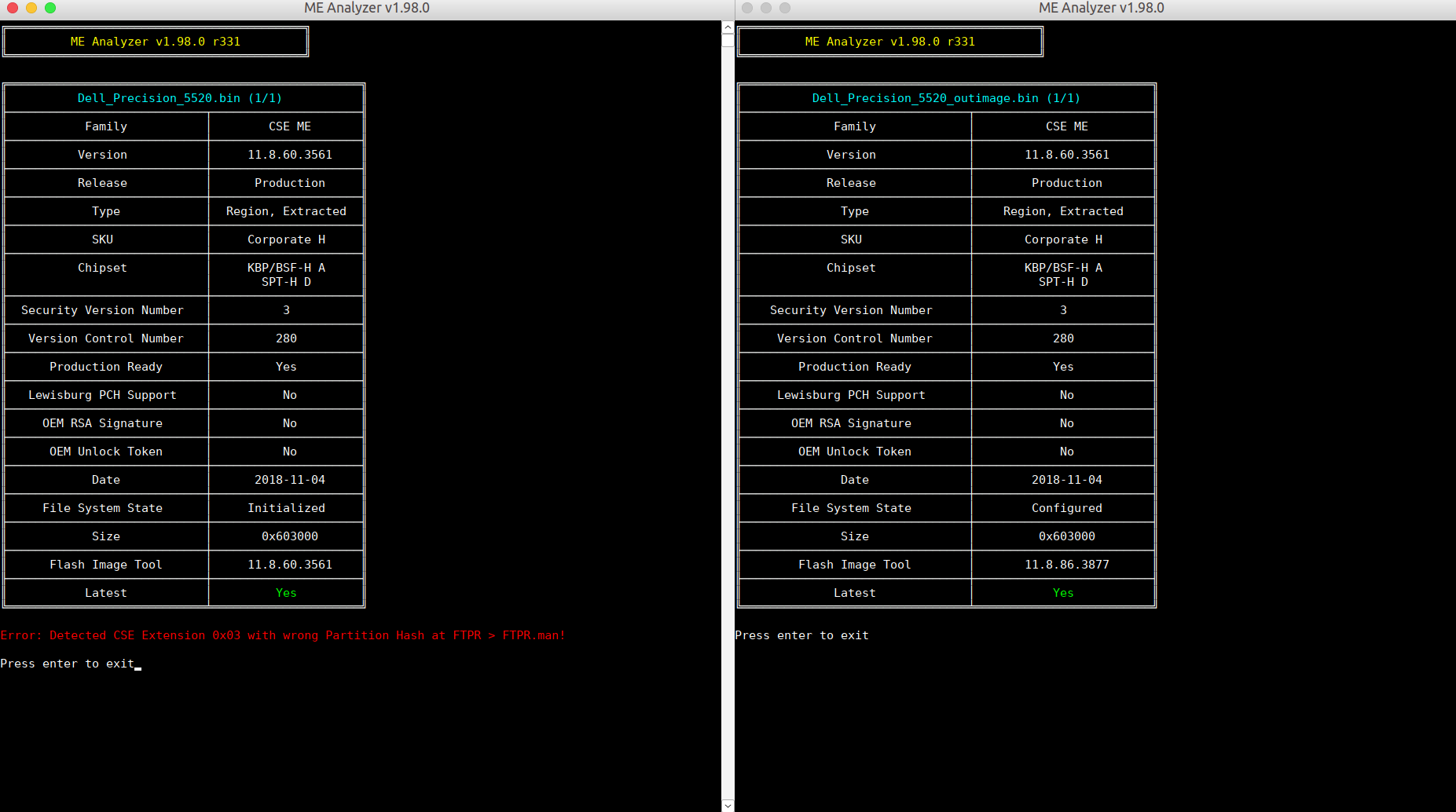1456x812 pixels.
Task: Click Production release value in outimage table
Action: 1067,183
